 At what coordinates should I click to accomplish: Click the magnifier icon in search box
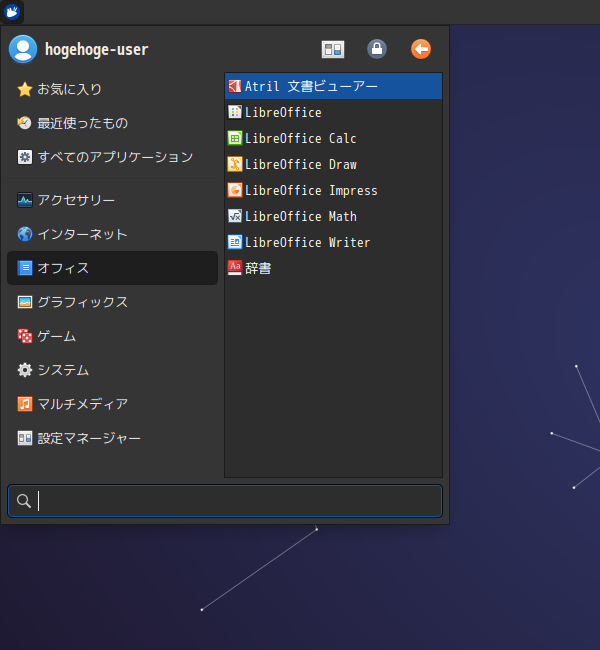click(24, 501)
